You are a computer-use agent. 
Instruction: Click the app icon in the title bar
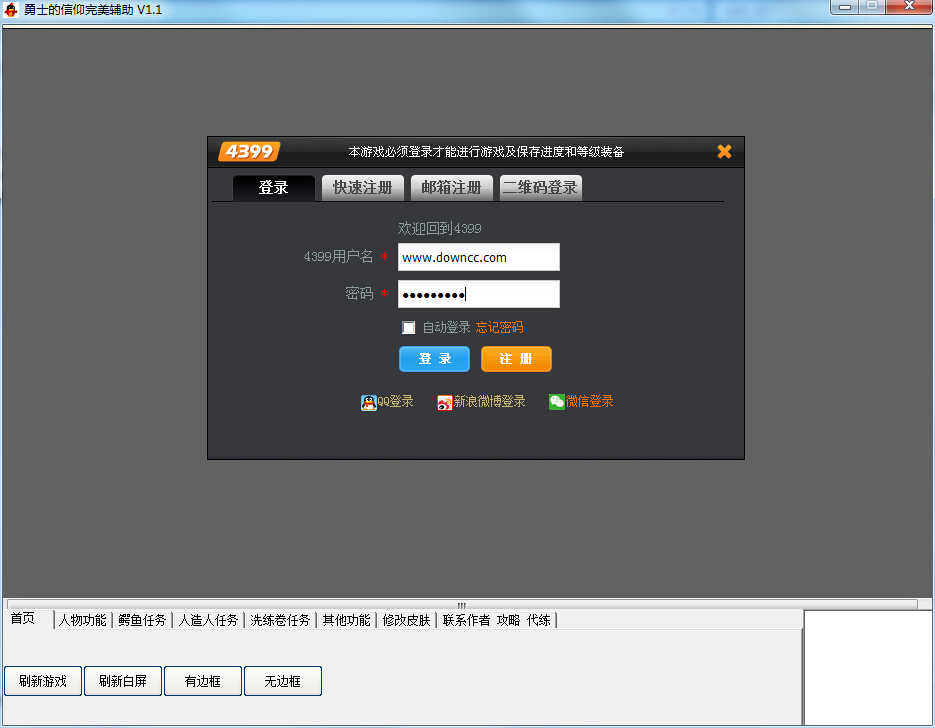11,10
